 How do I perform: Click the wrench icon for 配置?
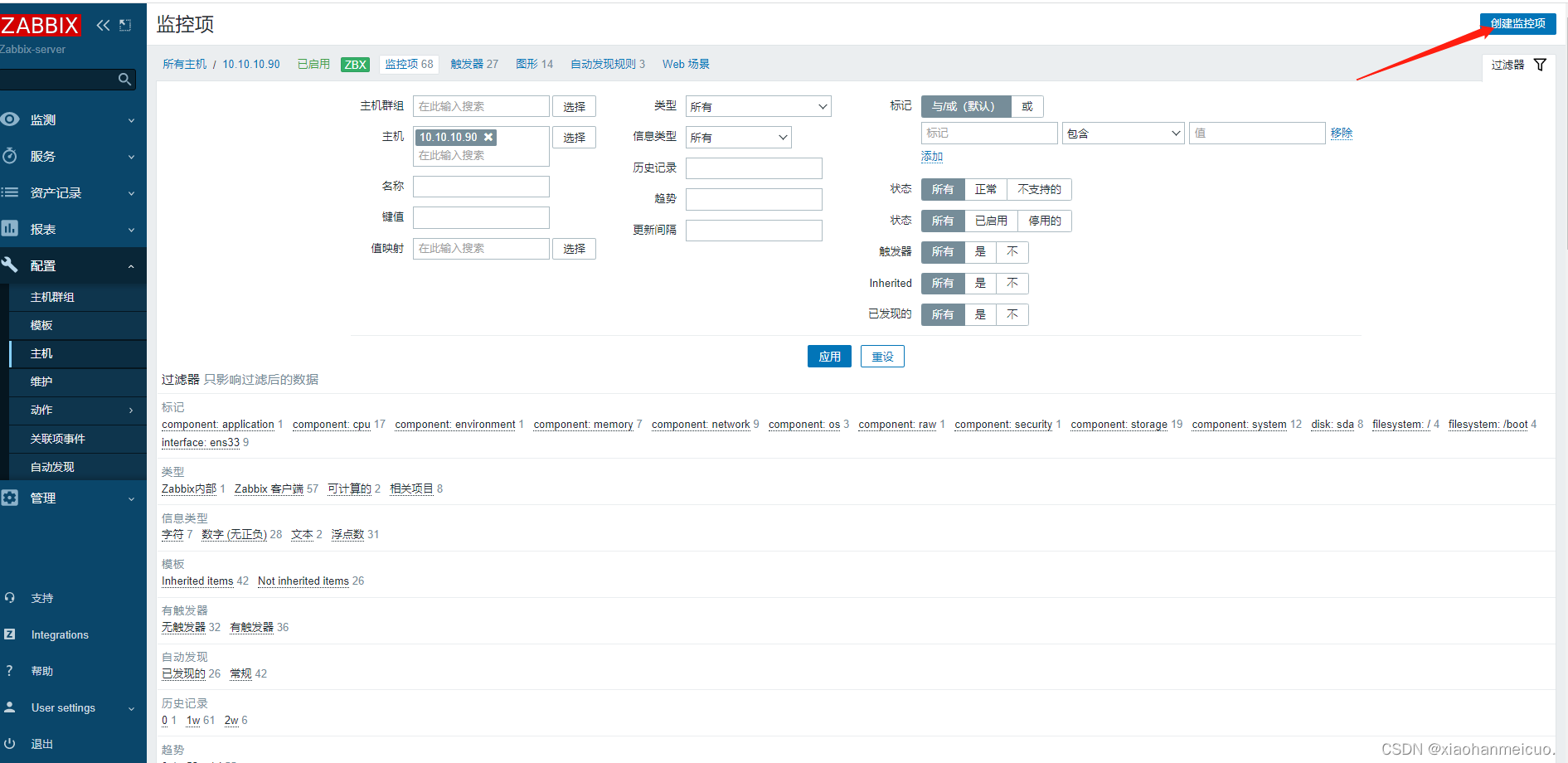(10, 265)
